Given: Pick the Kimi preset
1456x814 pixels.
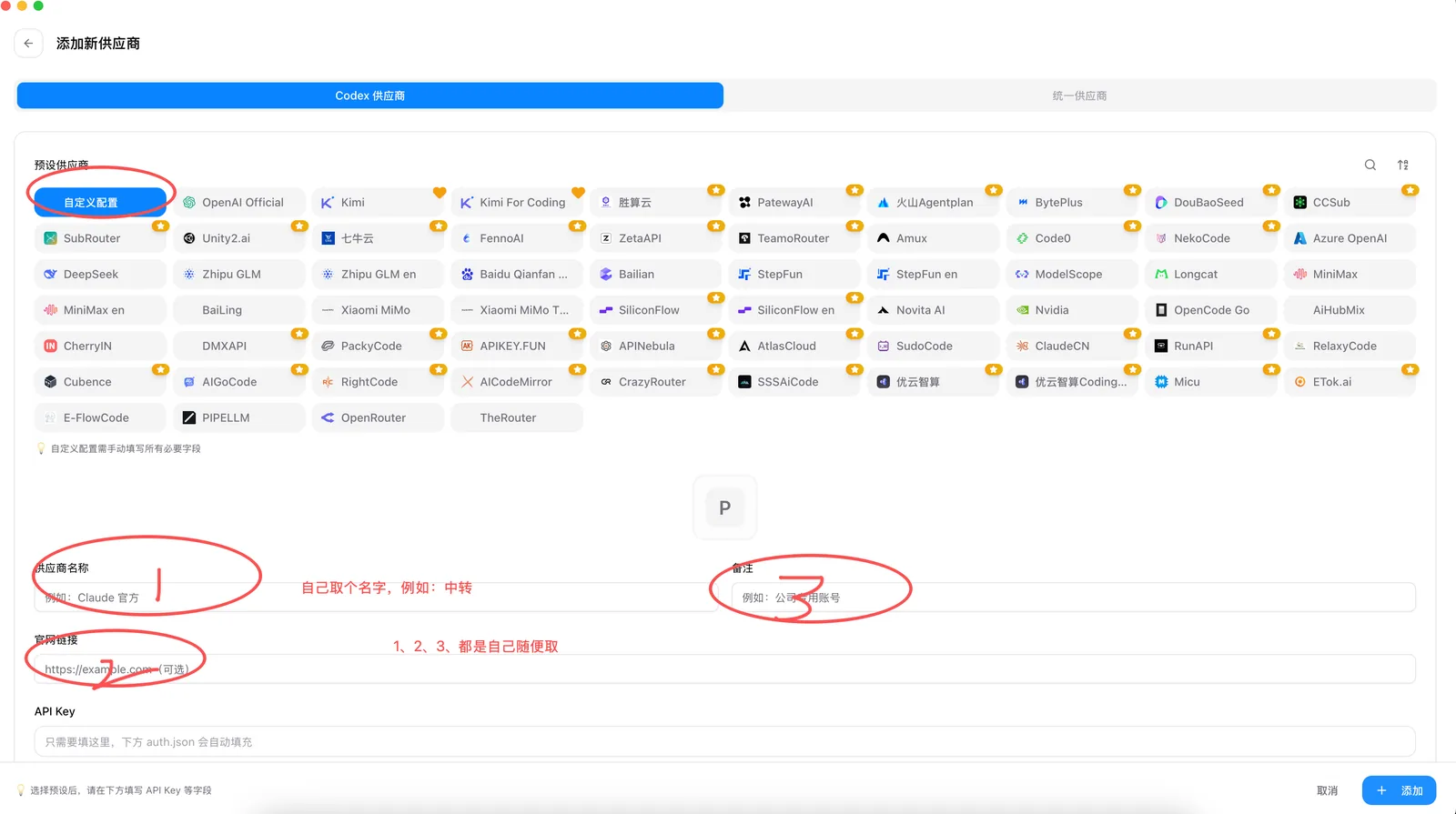Looking at the screenshot, I should [378, 203].
